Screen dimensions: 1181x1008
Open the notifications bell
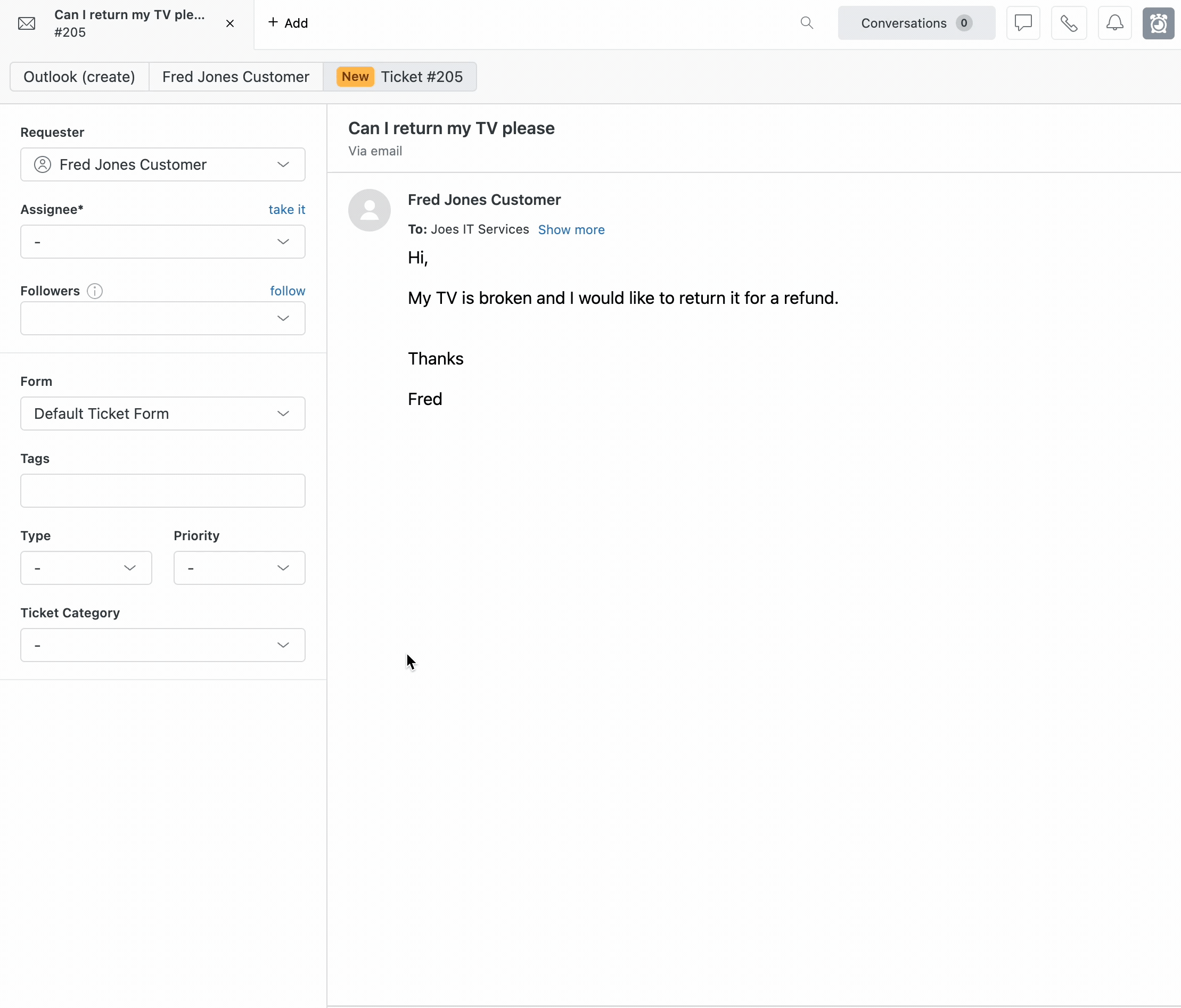pyautogui.click(x=1114, y=23)
